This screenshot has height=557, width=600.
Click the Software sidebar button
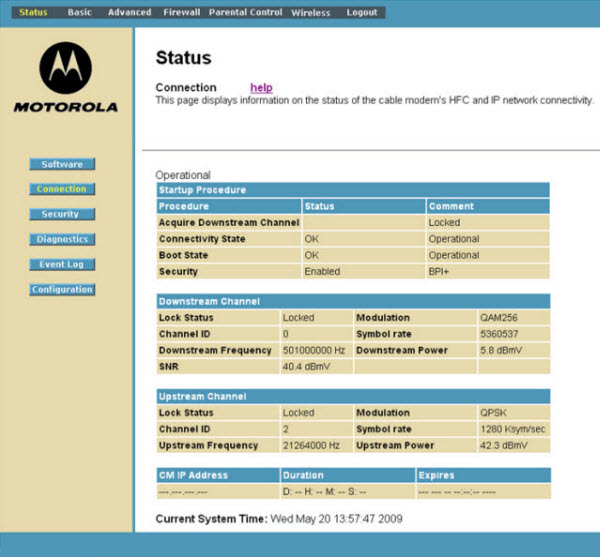(62, 164)
